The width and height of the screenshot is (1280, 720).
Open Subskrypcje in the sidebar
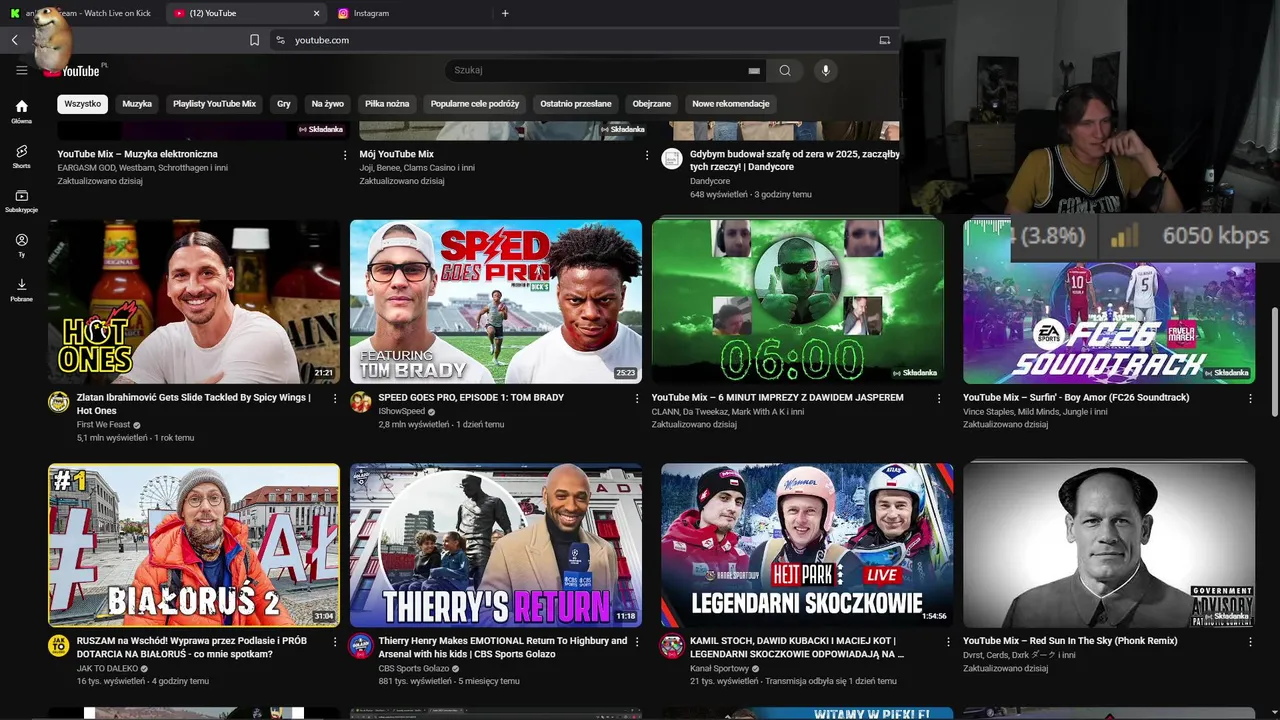tap(21, 200)
